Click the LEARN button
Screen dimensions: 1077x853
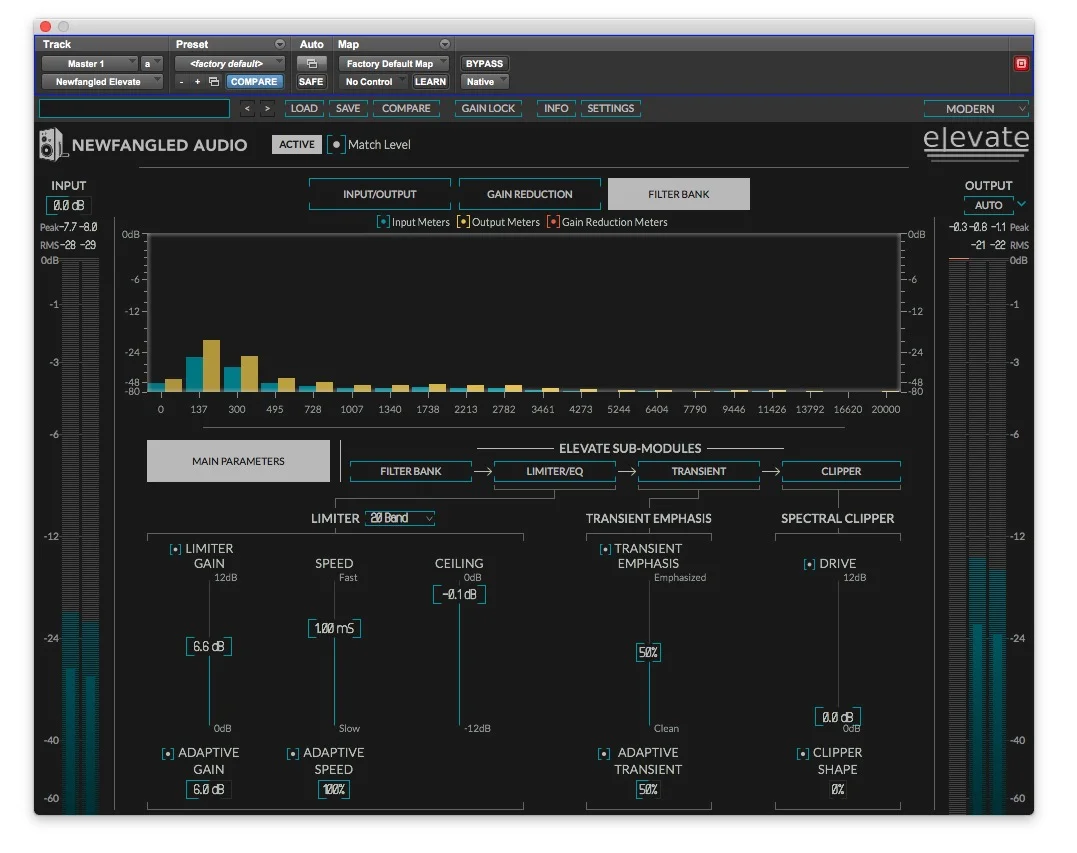(x=431, y=82)
